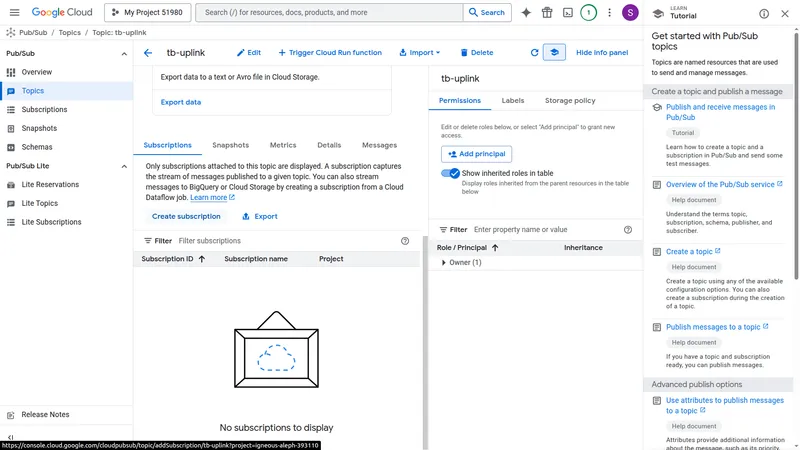Close the Tutorial panel
800x450 pixels.
(785, 14)
